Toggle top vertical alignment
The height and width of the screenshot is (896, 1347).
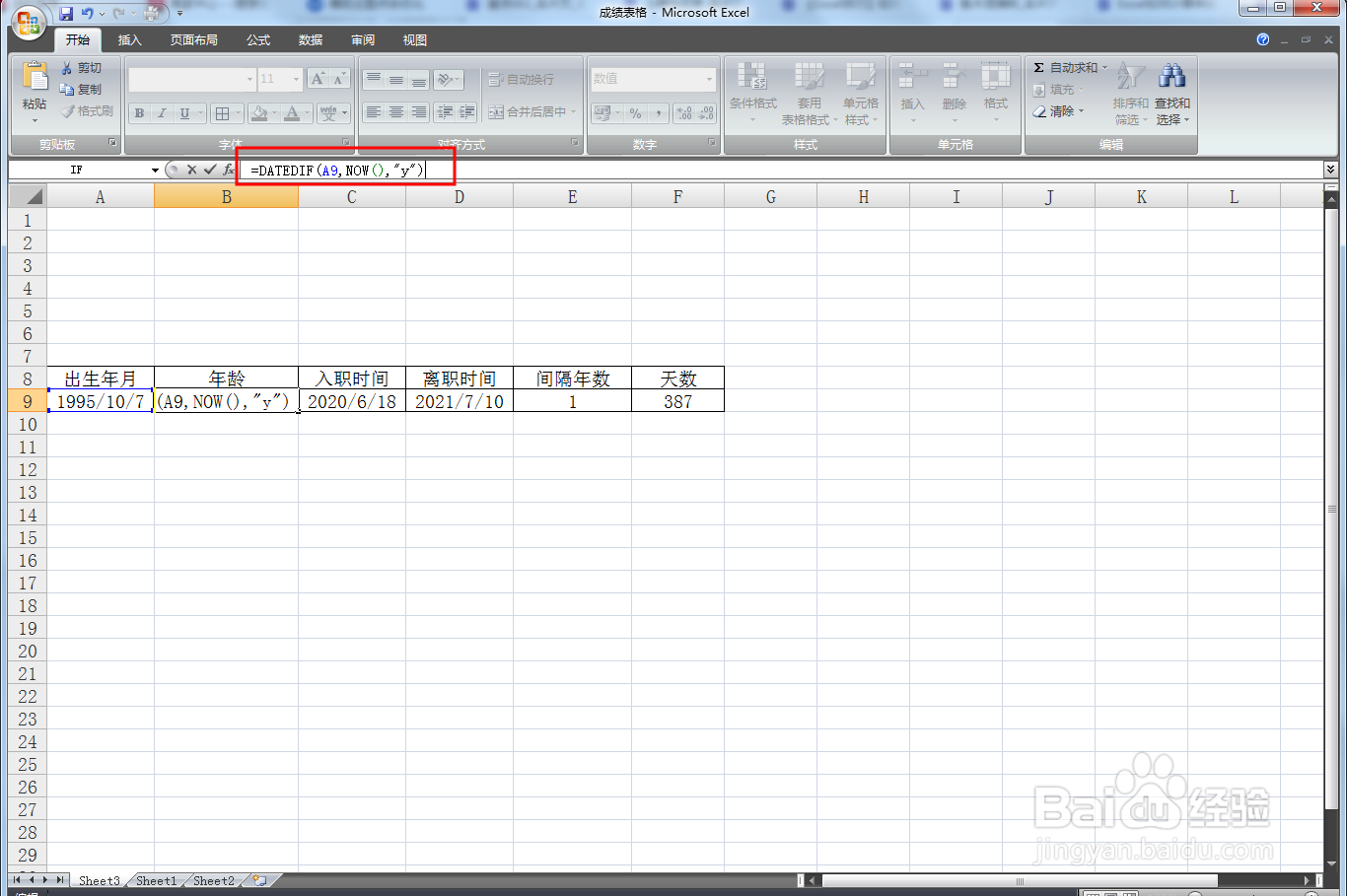tap(373, 80)
